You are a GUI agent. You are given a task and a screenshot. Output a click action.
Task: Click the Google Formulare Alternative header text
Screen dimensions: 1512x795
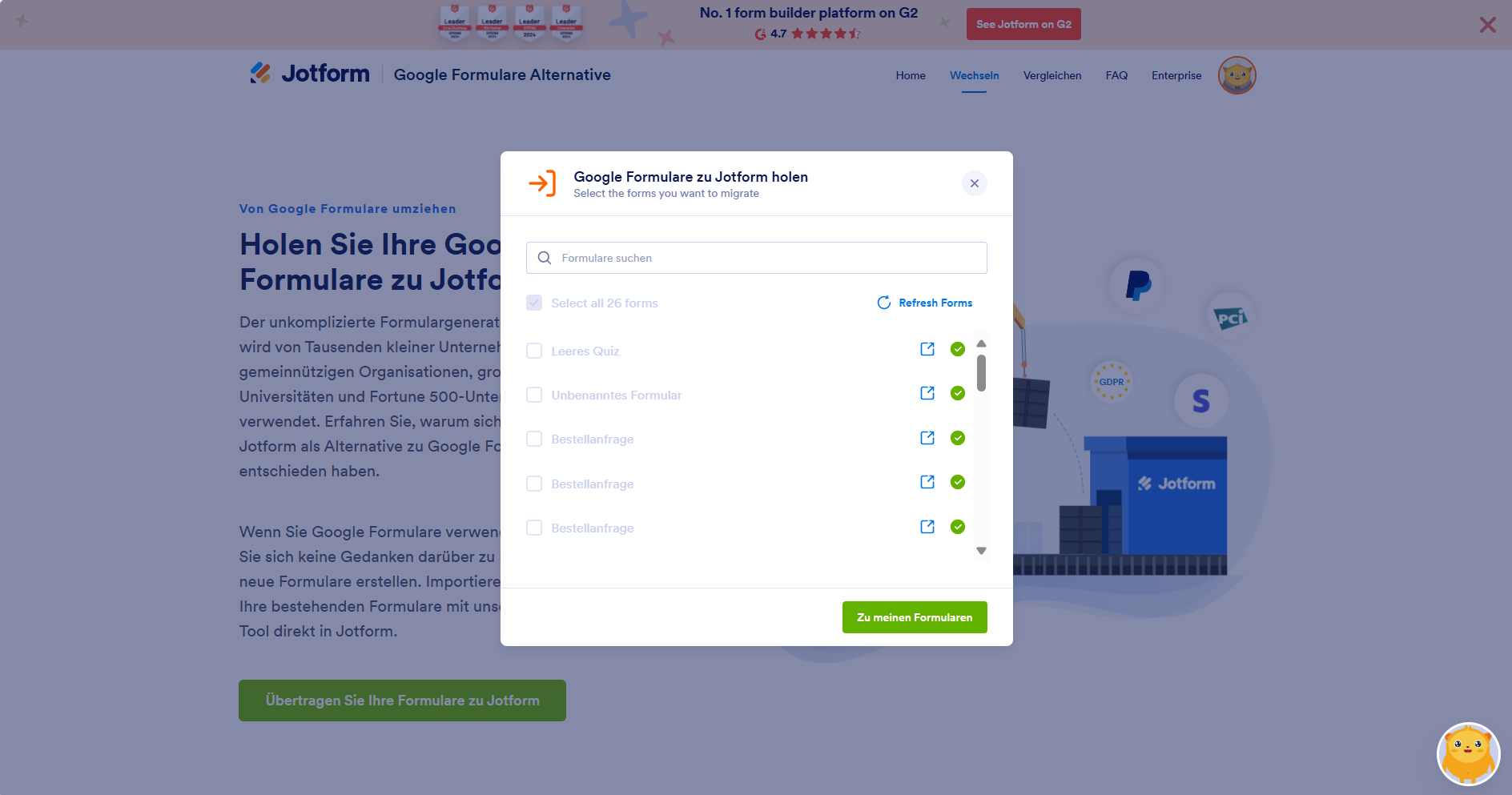[502, 74]
